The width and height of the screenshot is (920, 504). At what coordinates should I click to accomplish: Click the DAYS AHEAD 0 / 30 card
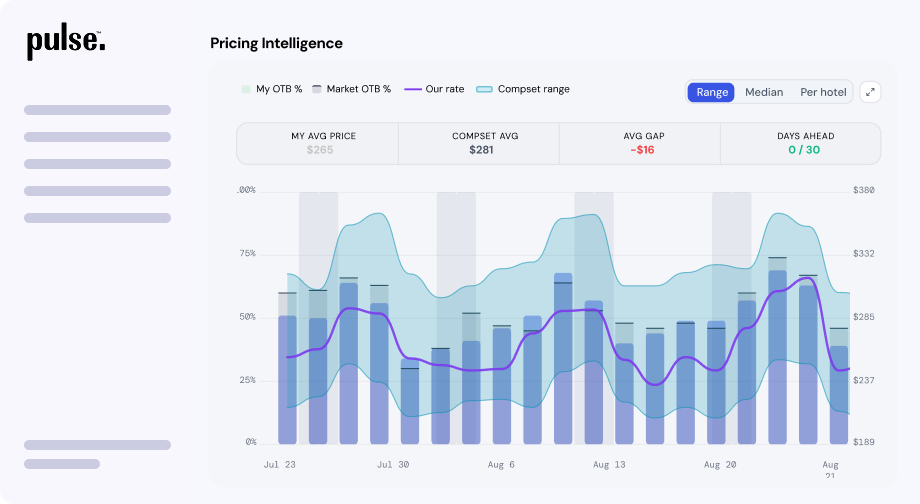[801, 143]
